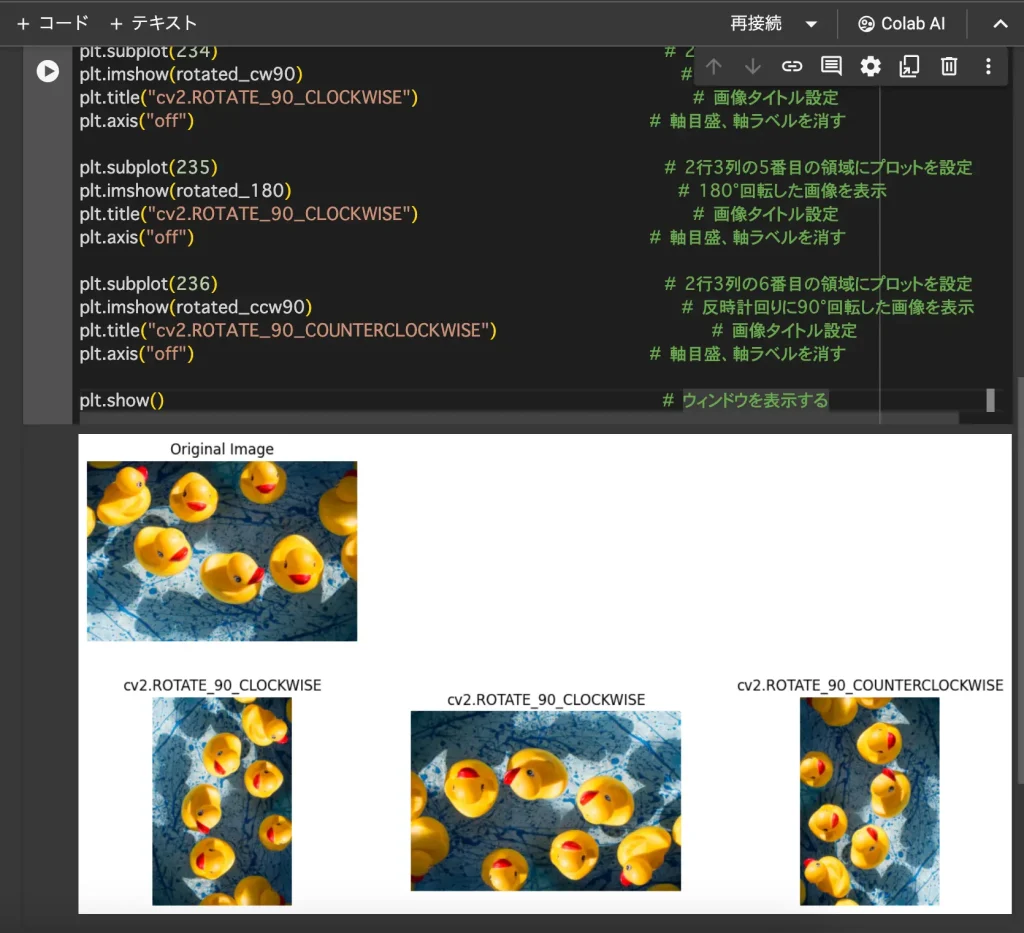
Task: Open the cell in a mirrored tab
Action: (909, 67)
